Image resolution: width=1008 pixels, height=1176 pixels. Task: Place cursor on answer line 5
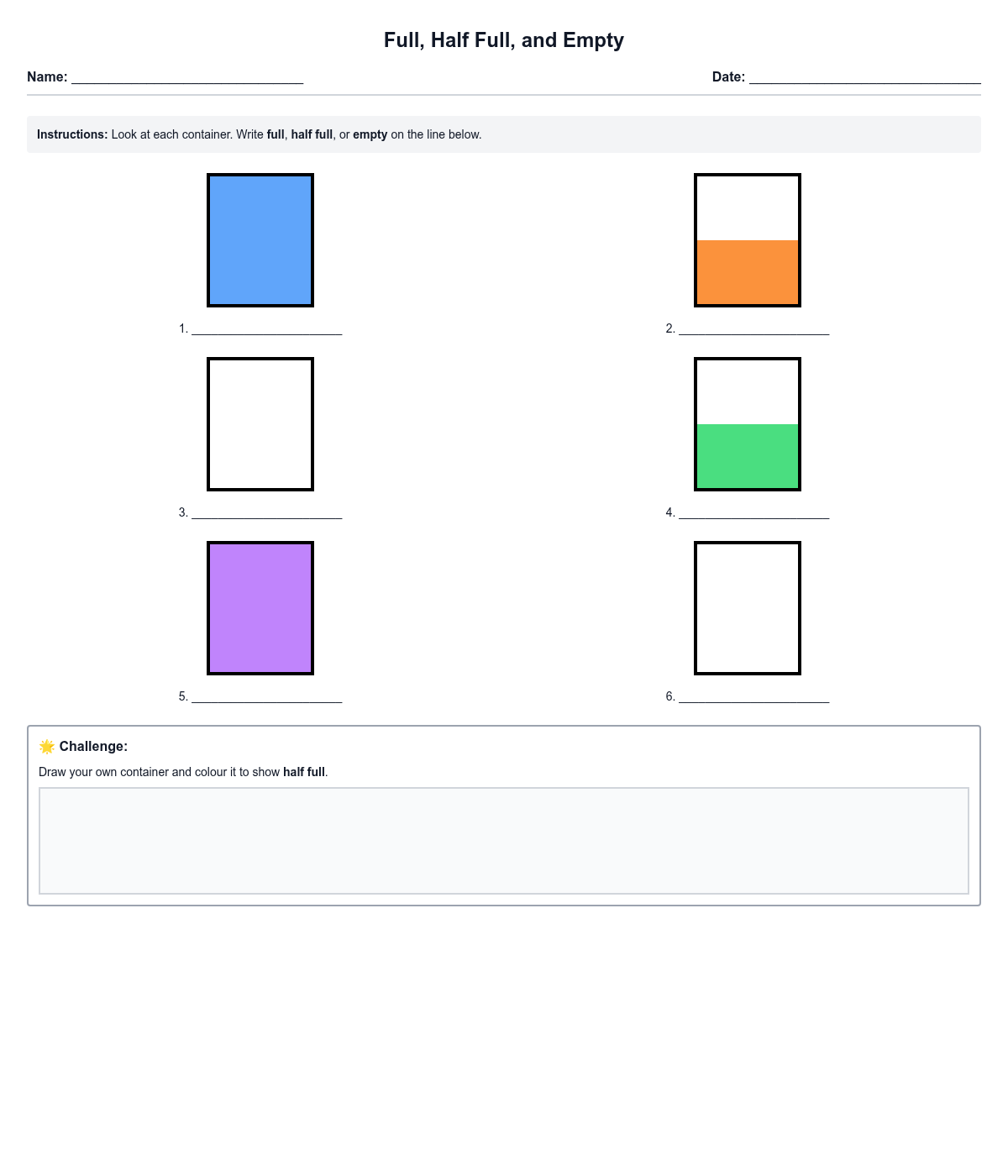266,696
